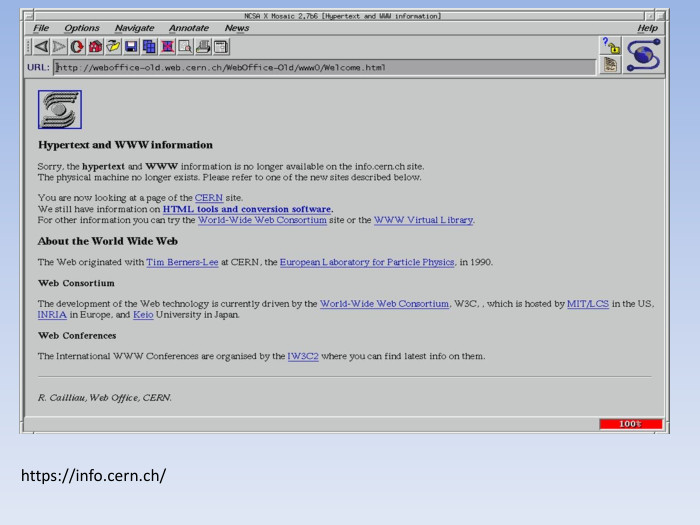Viewport: 700px width, 525px height.
Task: Click the Back arrow toolbar button
Action: tap(42, 47)
